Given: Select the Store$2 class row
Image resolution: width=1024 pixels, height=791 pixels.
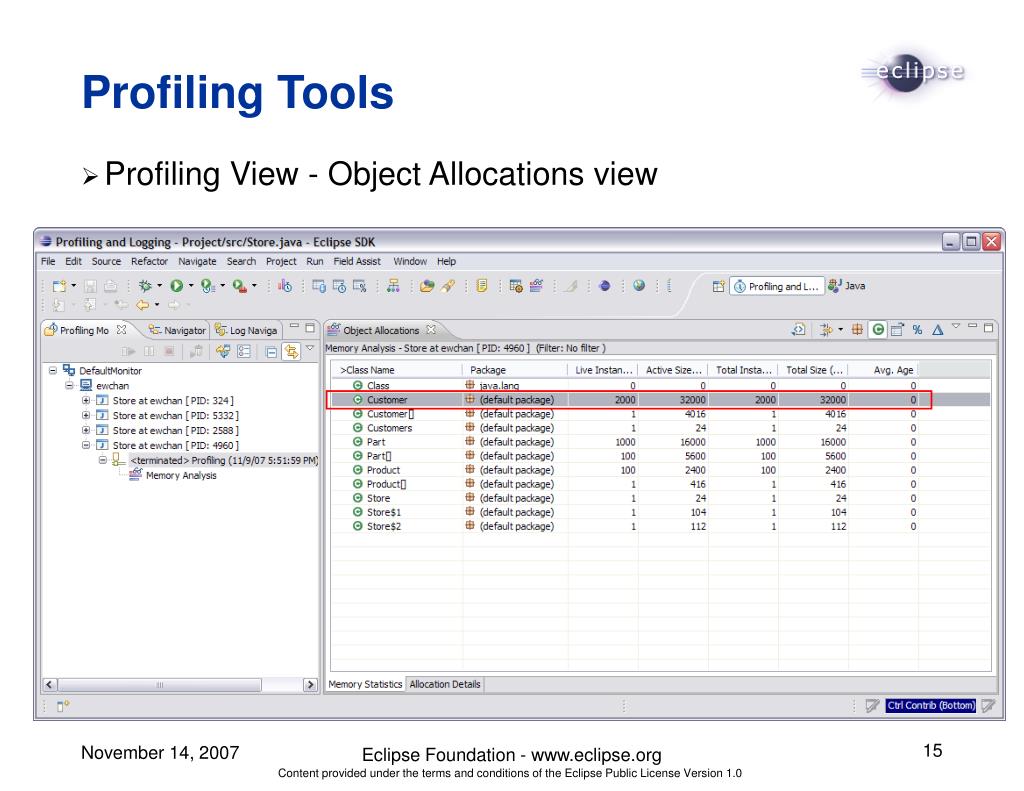Looking at the screenshot, I should (661, 526).
